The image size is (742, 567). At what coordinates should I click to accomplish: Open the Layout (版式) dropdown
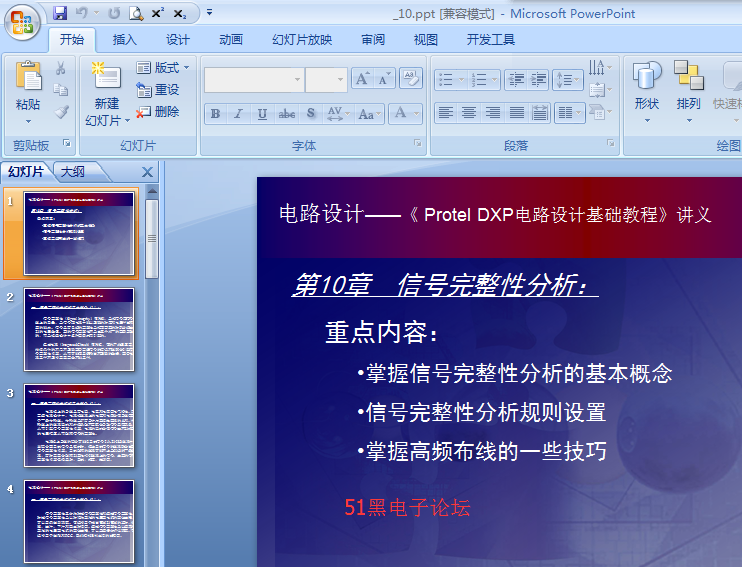click(x=162, y=68)
